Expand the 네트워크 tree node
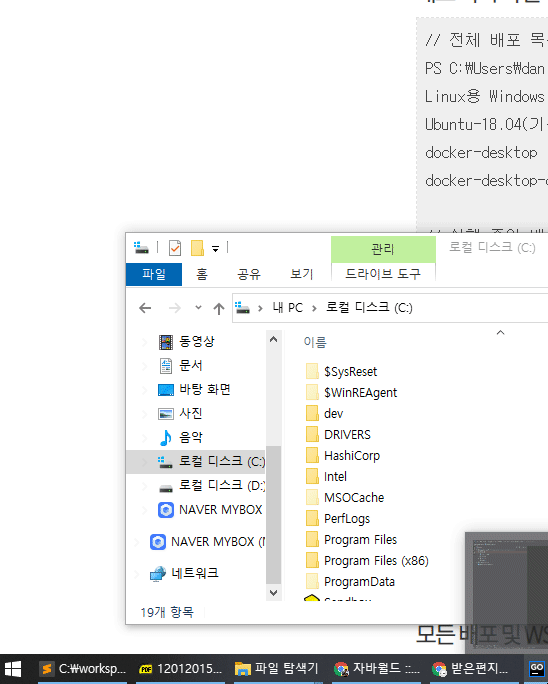548x684 pixels. [x=137, y=574]
